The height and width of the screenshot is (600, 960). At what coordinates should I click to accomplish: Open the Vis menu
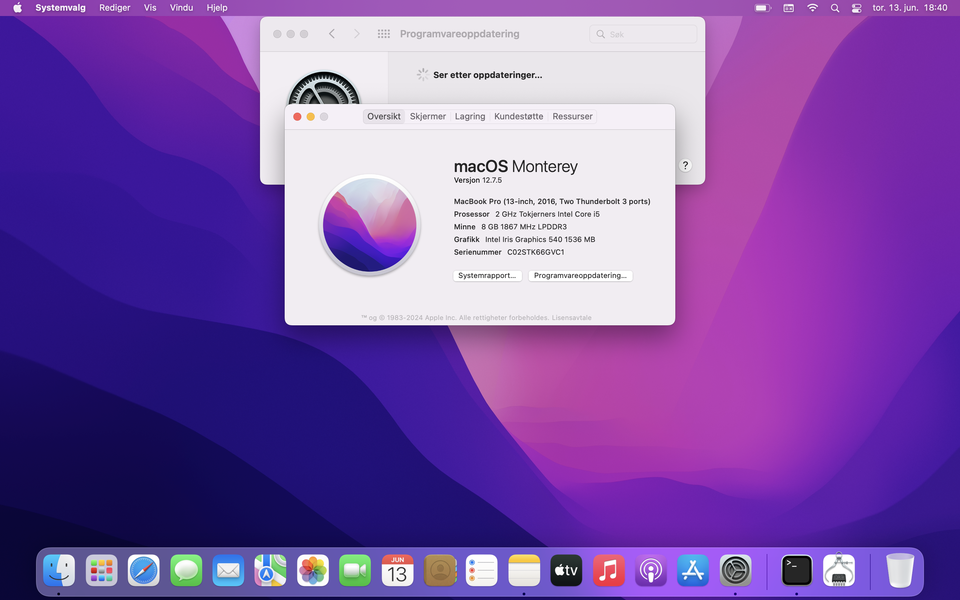(150, 8)
